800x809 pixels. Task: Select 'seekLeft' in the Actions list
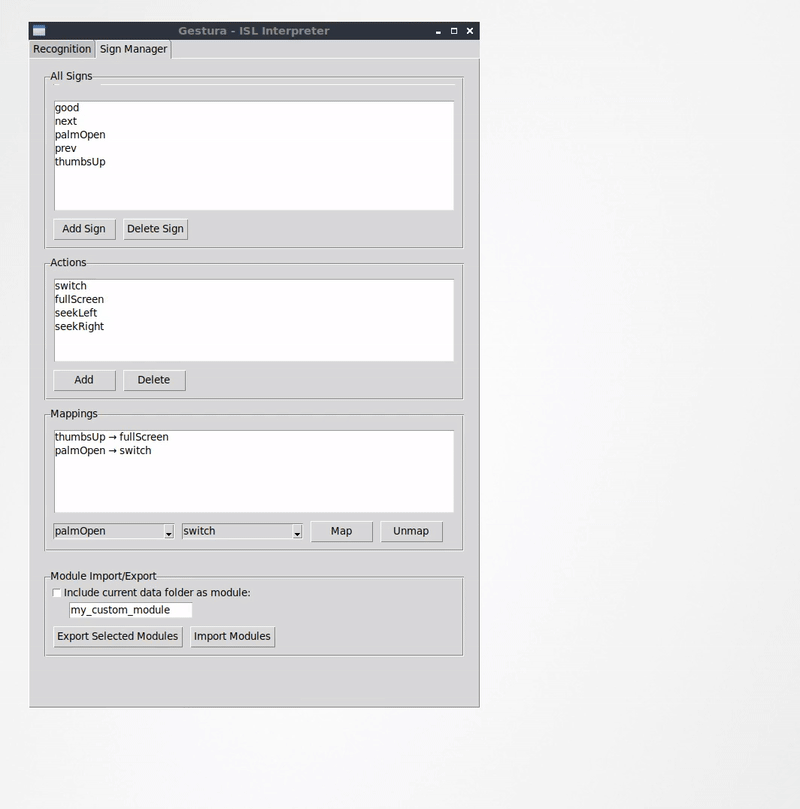254,313
